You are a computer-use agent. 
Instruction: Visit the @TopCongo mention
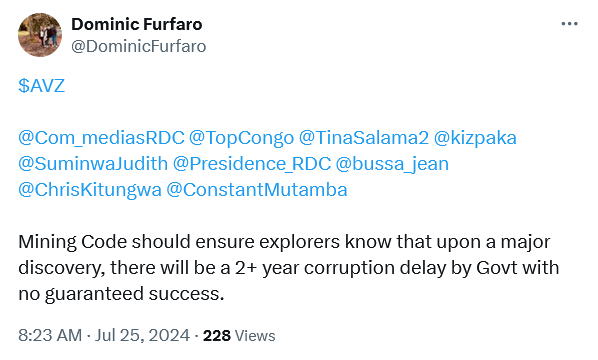241,138
